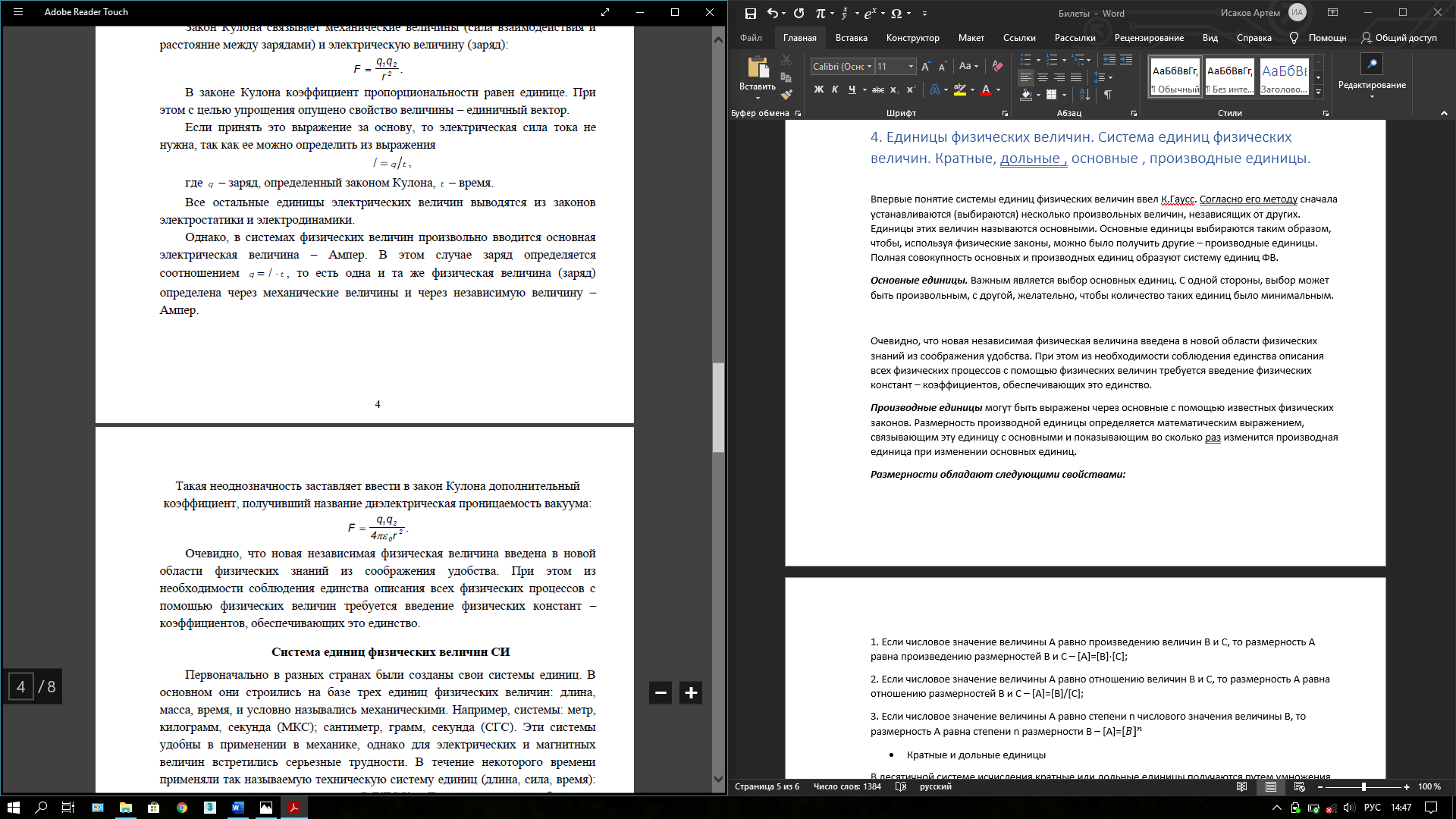Toggle italic (К) formatting
Viewport: 1456px width, 819px height.
835,89
